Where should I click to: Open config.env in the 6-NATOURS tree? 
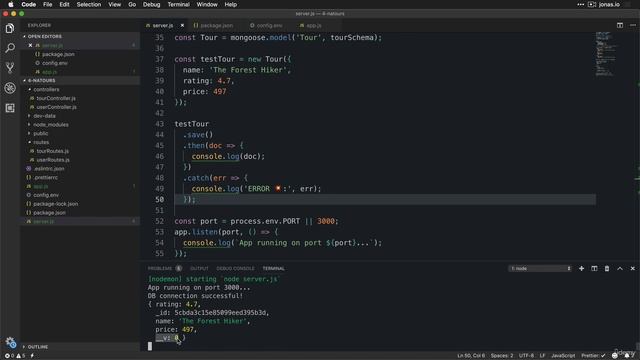pyautogui.click(x=46, y=195)
